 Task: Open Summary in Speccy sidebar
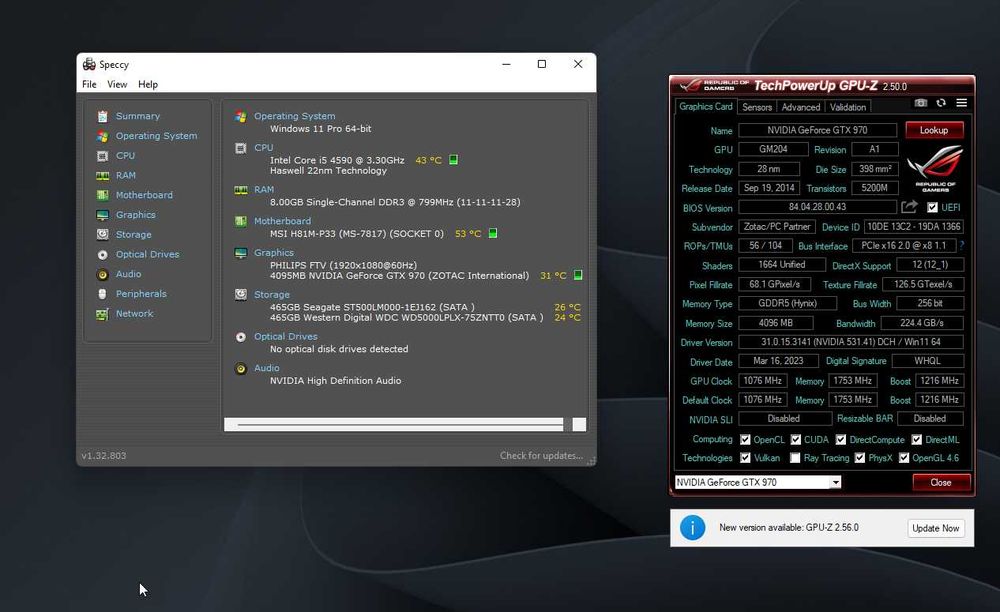[x=138, y=116]
